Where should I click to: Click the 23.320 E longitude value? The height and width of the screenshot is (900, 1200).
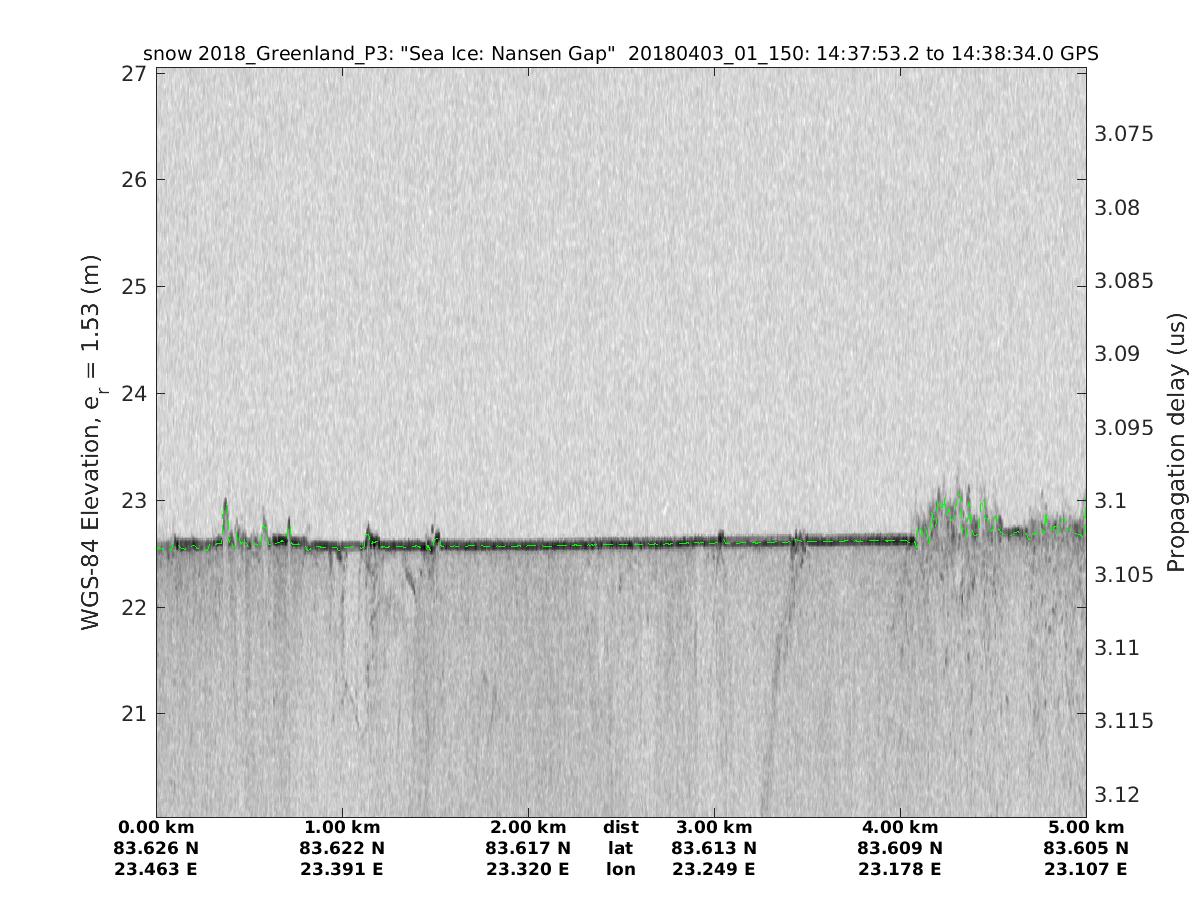click(528, 869)
